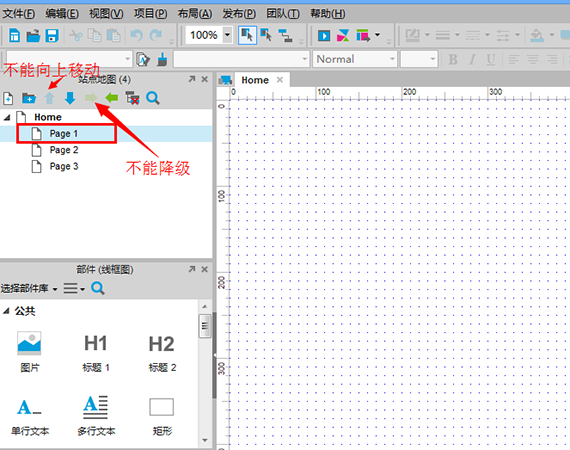Click the Preview play icon in the toolbar
The width and height of the screenshot is (570, 450).
[324, 36]
